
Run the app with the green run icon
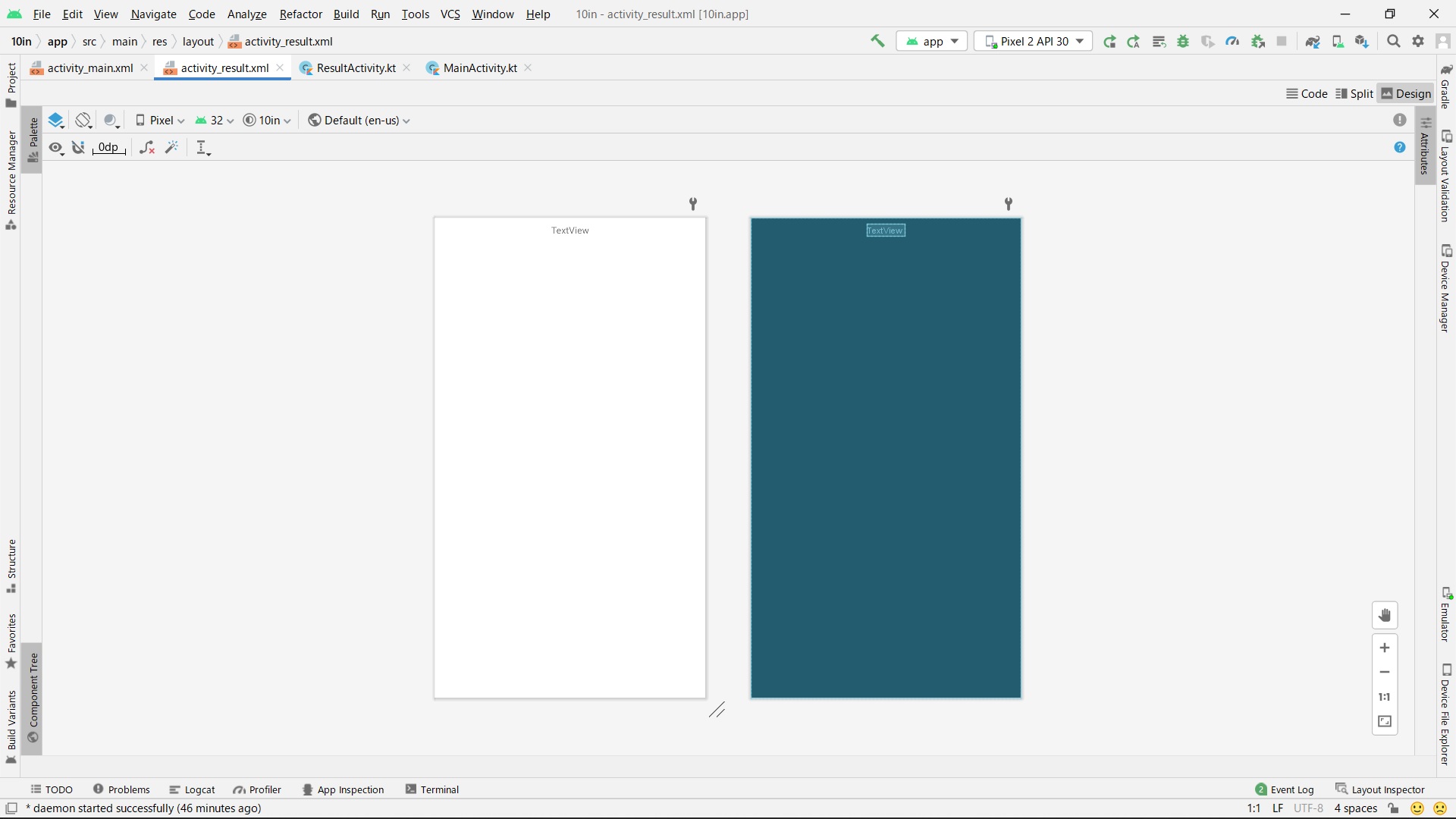[1109, 41]
